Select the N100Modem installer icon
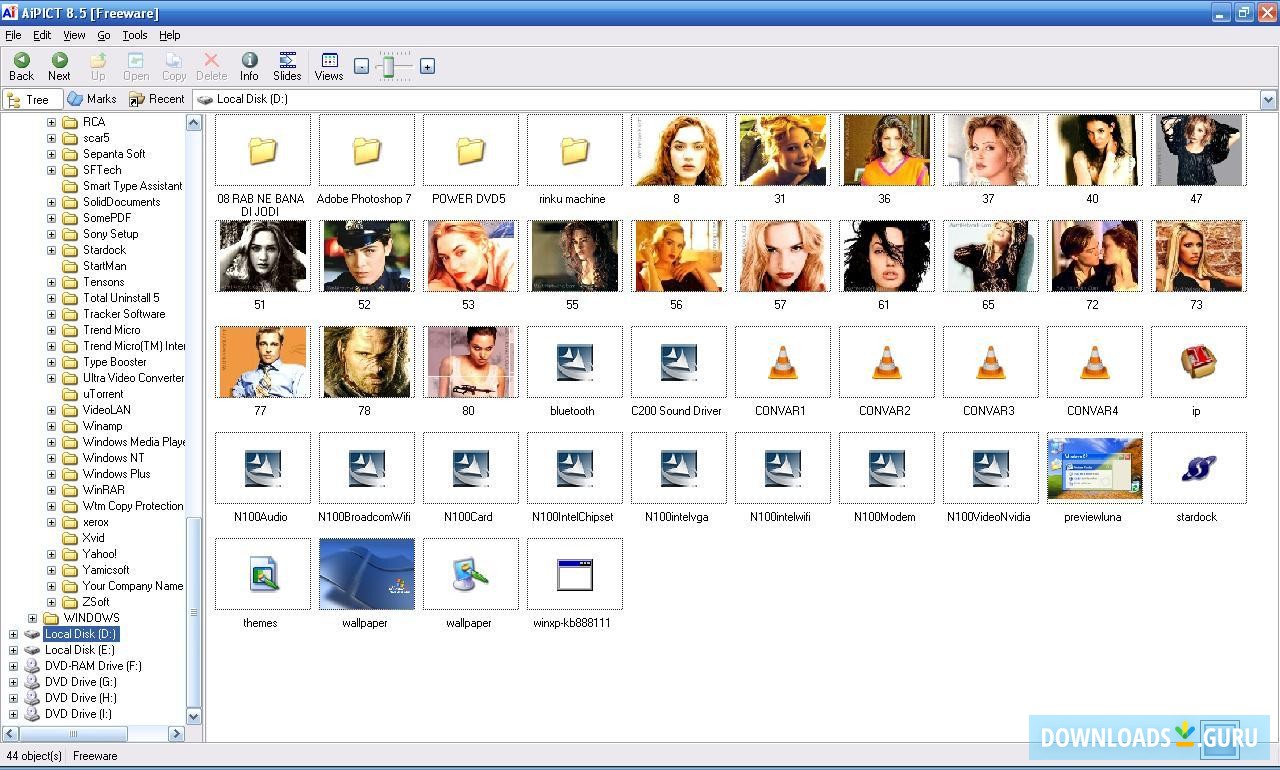This screenshot has height=770, width=1280. tap(886, 468)
